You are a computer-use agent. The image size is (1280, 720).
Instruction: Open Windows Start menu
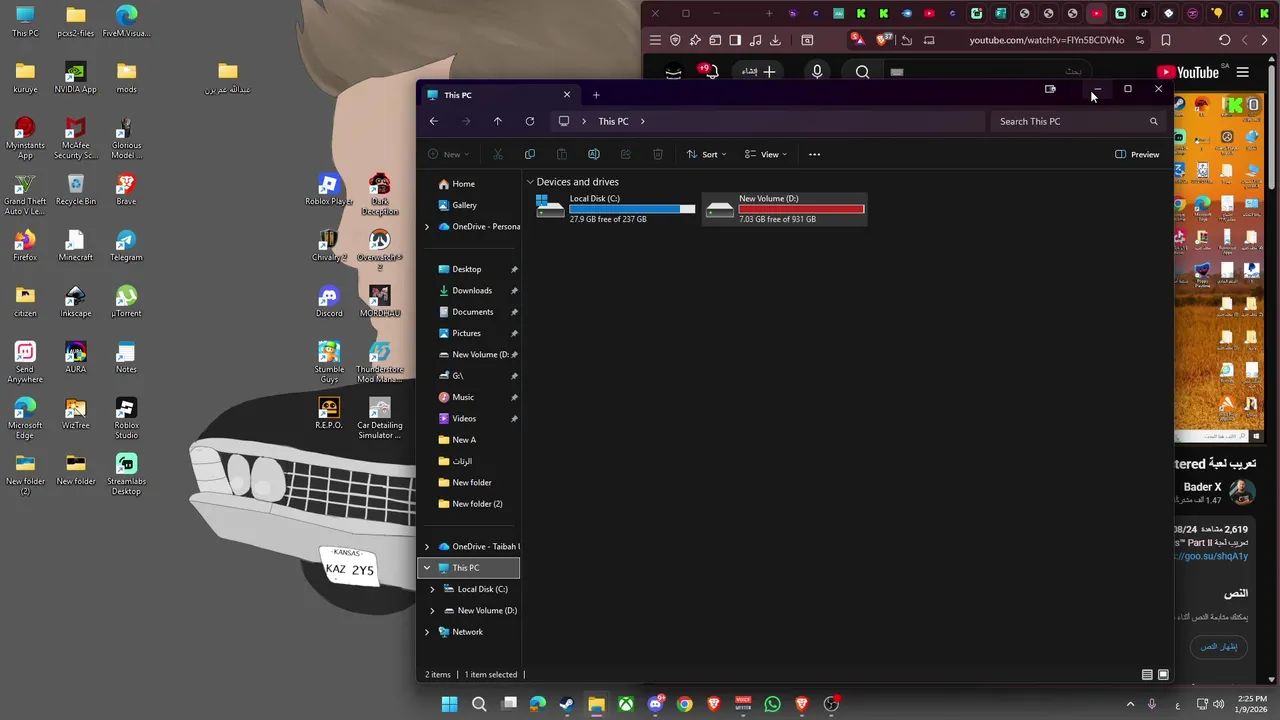point(449,704)
